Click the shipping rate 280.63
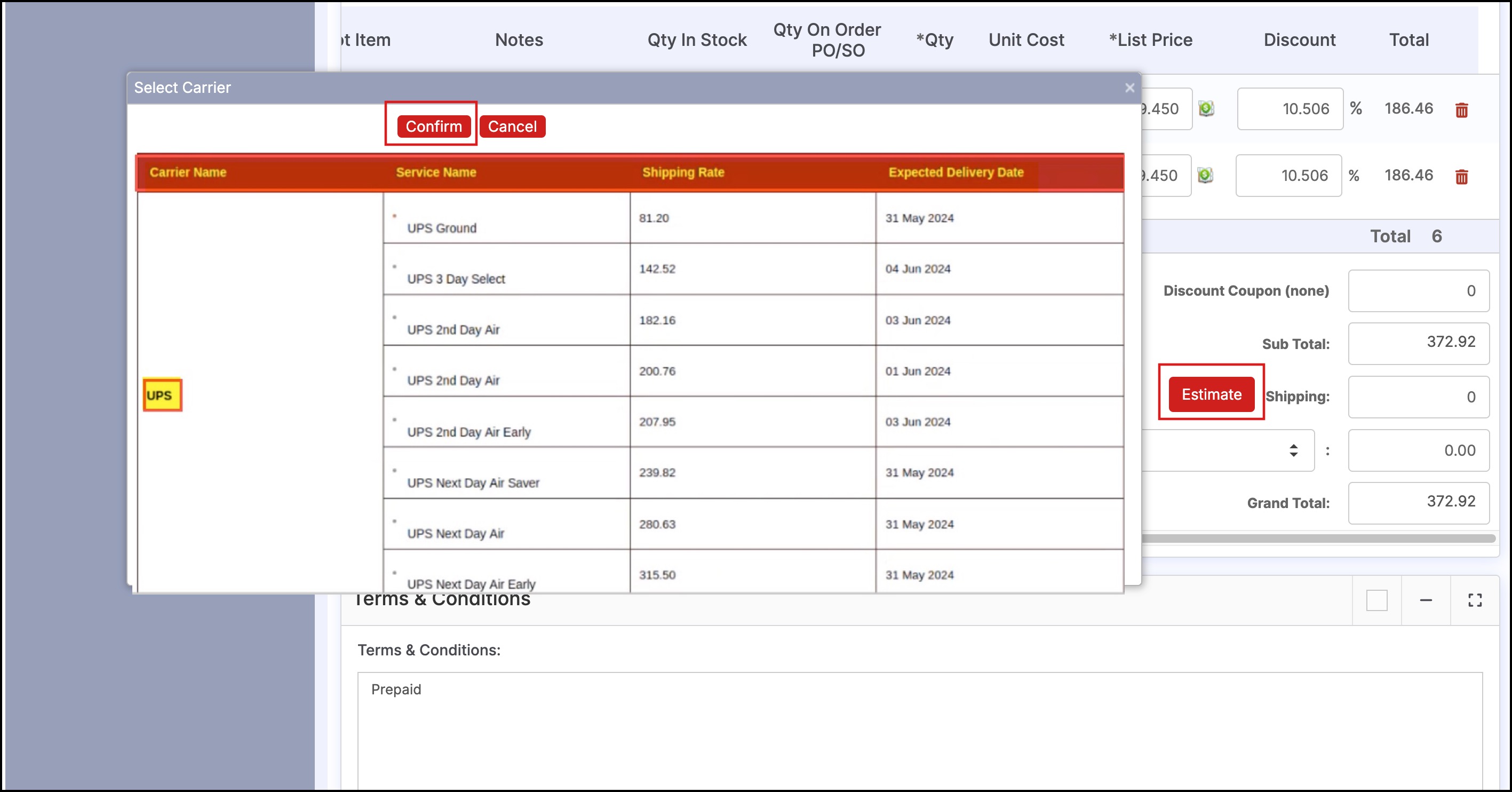Screen dimensions: 1512x792 tap(657, 524)
